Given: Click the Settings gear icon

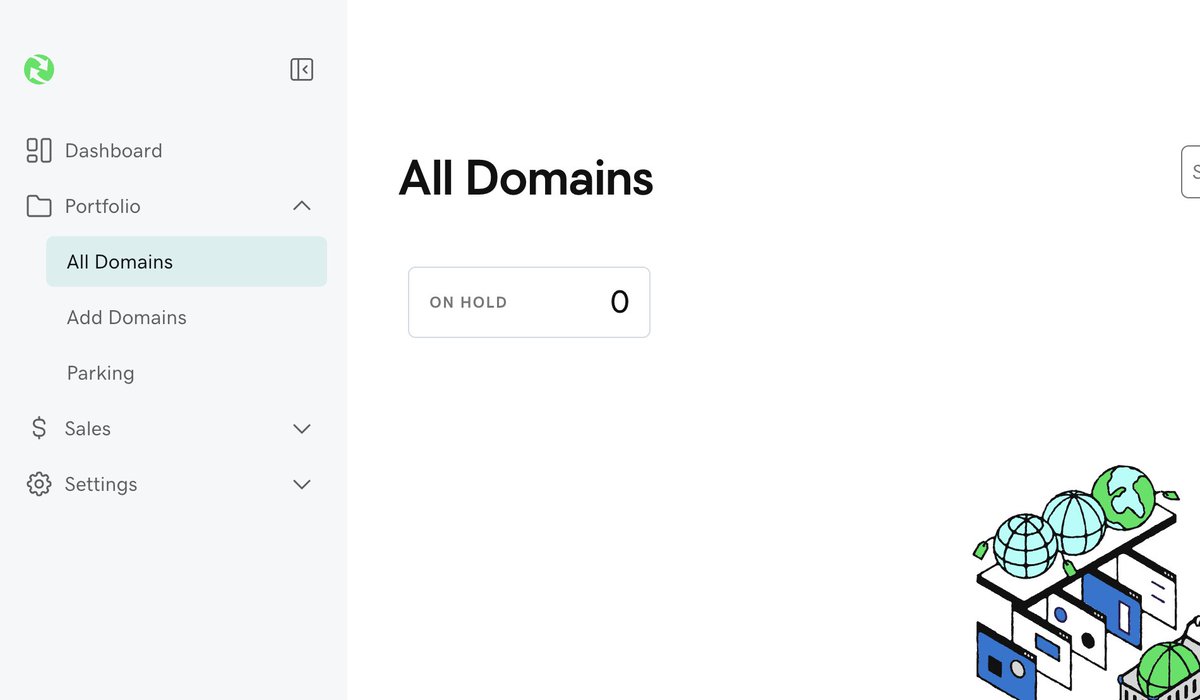Looking at the screenshot, I should coord(39,484).
